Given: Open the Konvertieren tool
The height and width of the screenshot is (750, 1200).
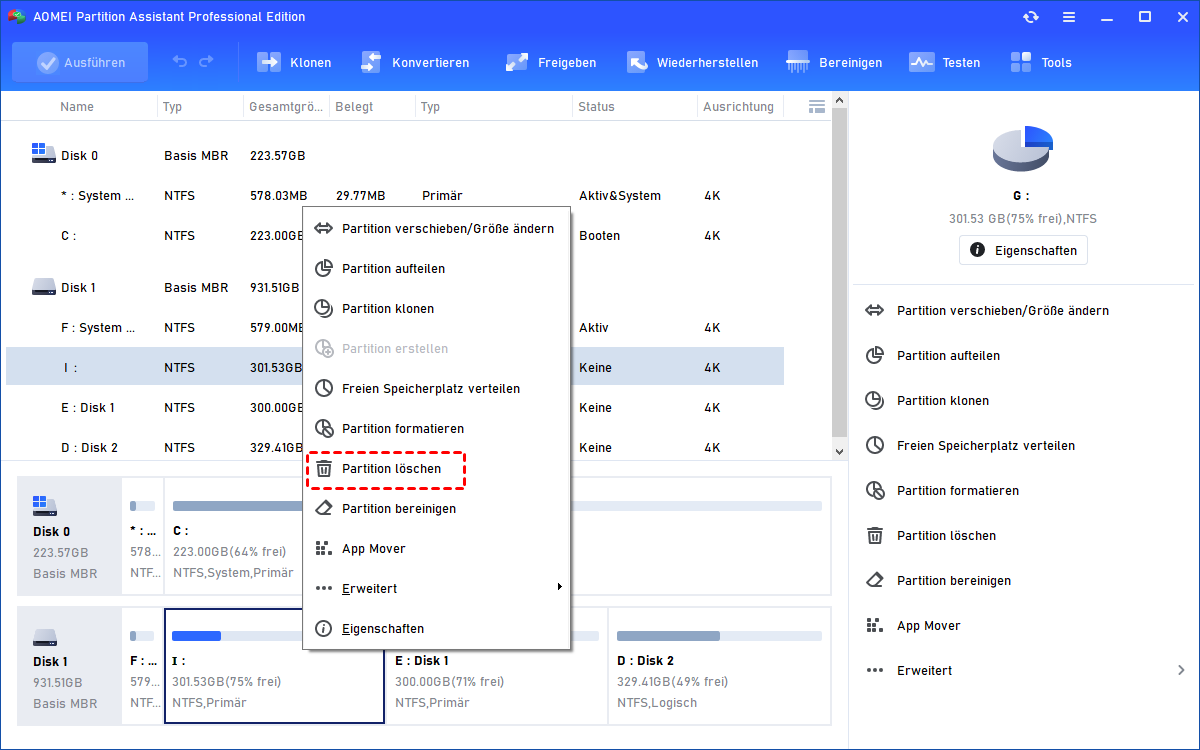Looking at the screenshot, I should [414, 62].
